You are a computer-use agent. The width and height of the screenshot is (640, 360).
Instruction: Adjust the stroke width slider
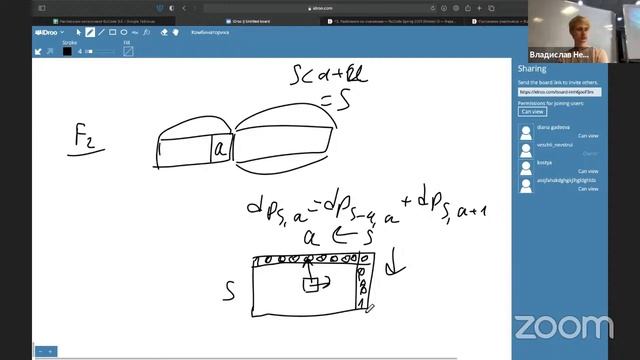coord(100,51)
